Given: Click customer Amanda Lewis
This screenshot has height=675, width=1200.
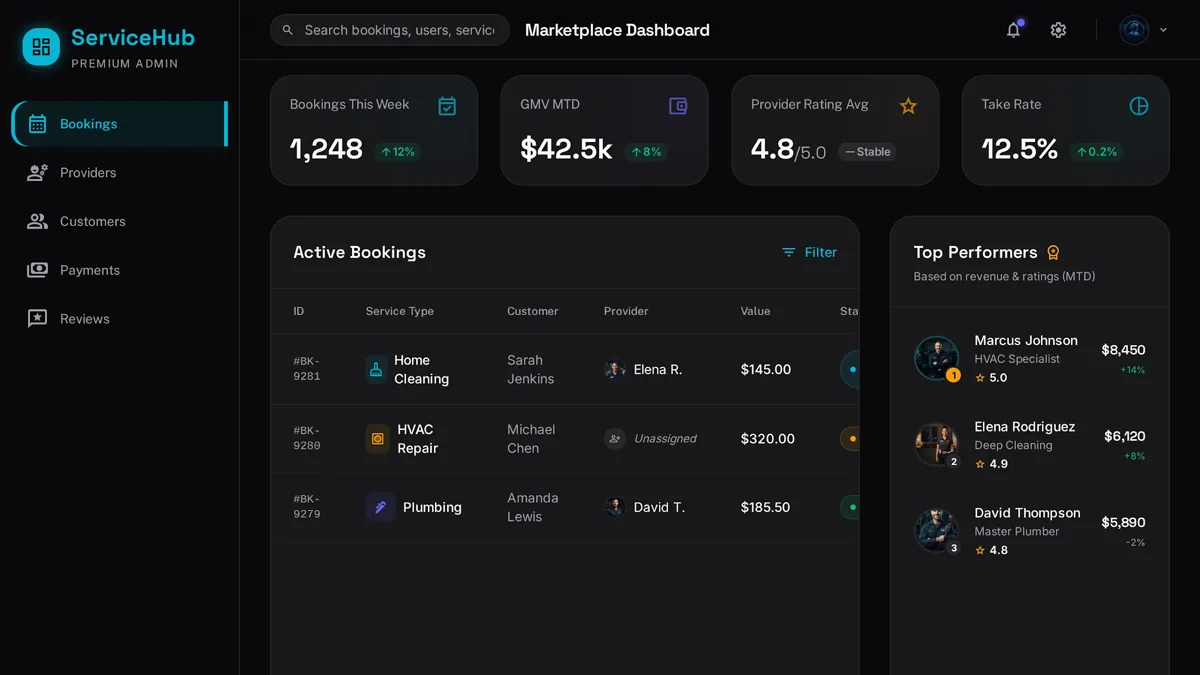Looking at the screenshot, I should [x=533, y=507].
